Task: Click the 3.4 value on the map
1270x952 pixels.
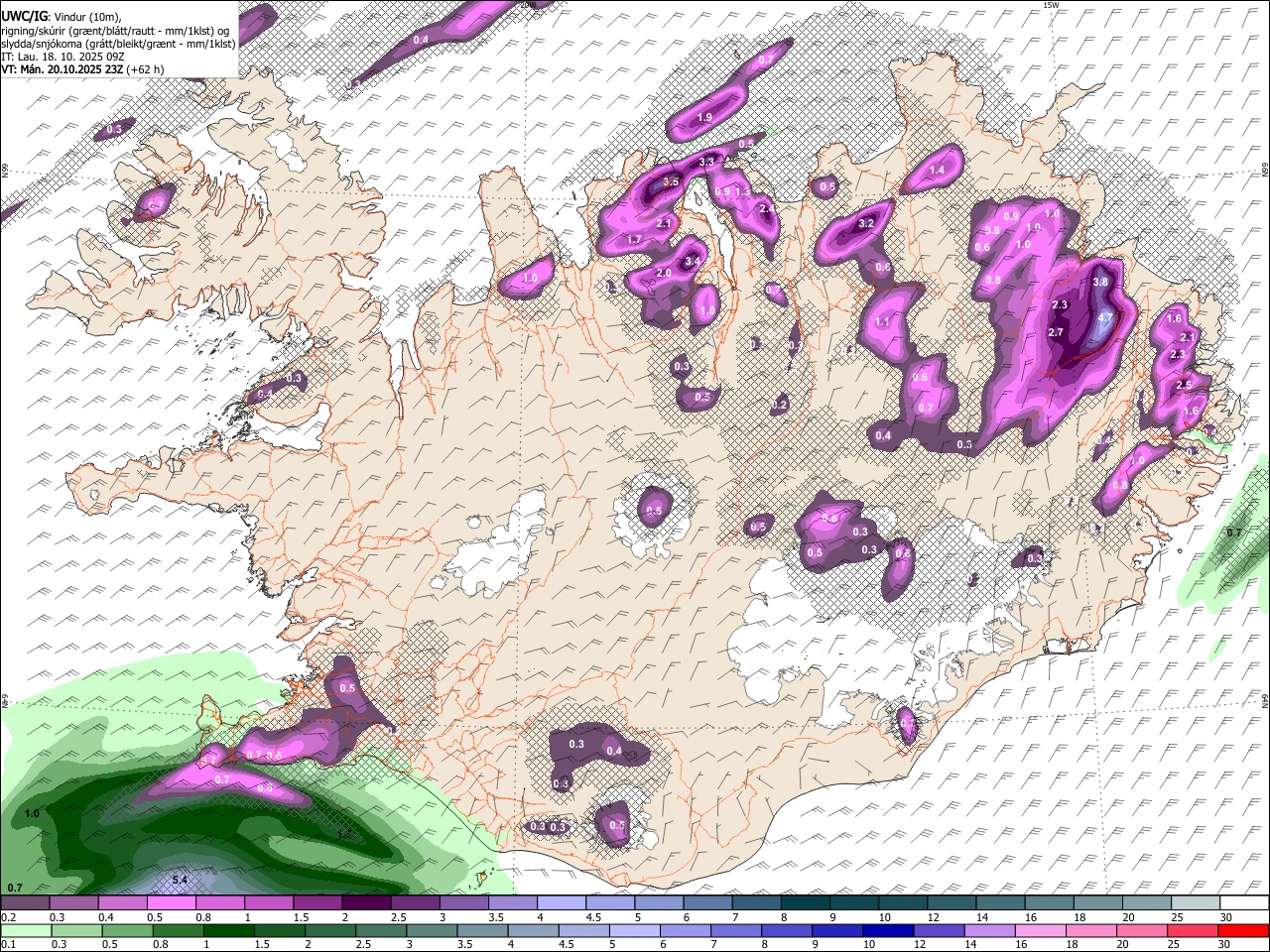Action: (693, 261)
